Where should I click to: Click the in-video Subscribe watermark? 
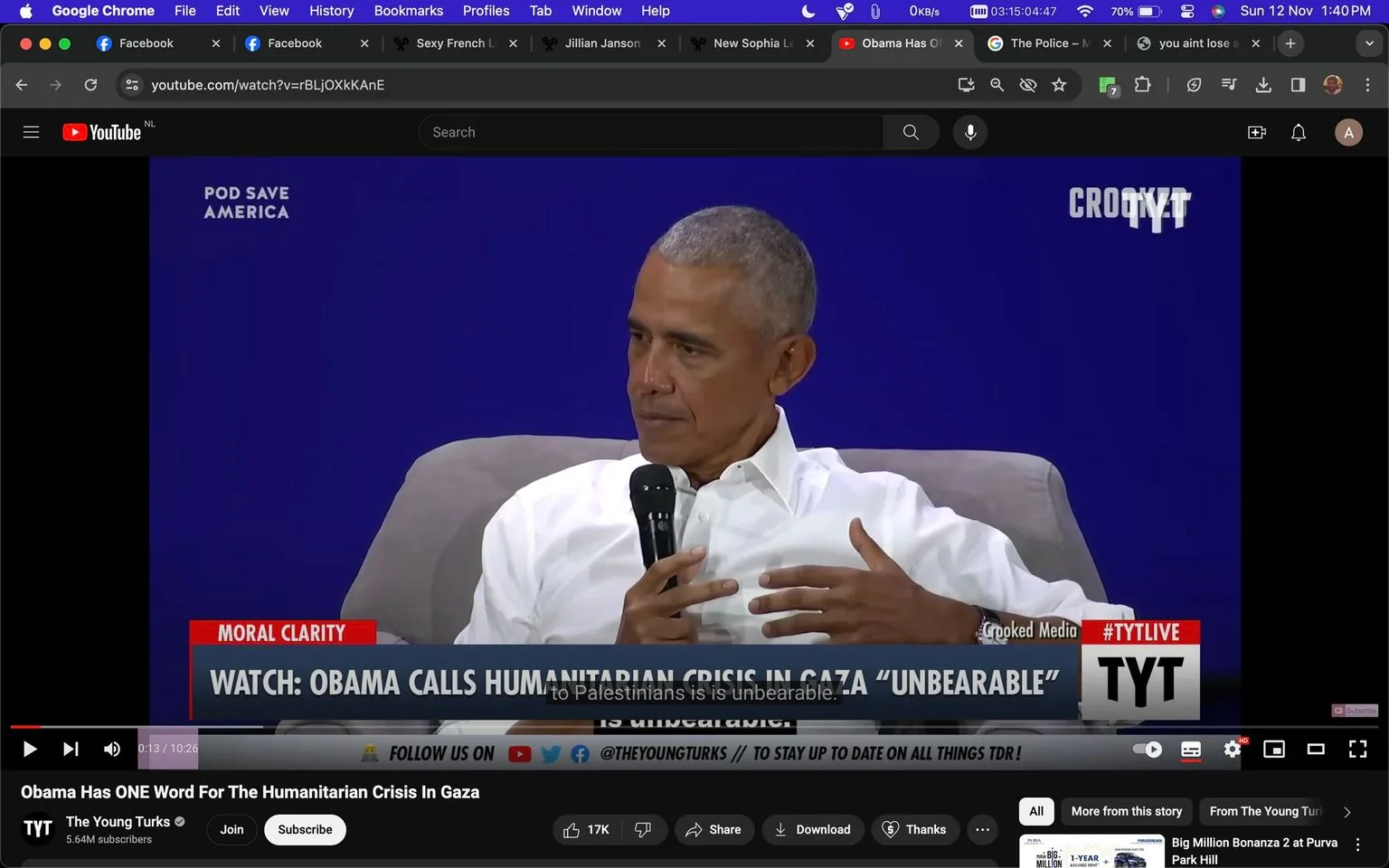click(x=1355, y=711)
